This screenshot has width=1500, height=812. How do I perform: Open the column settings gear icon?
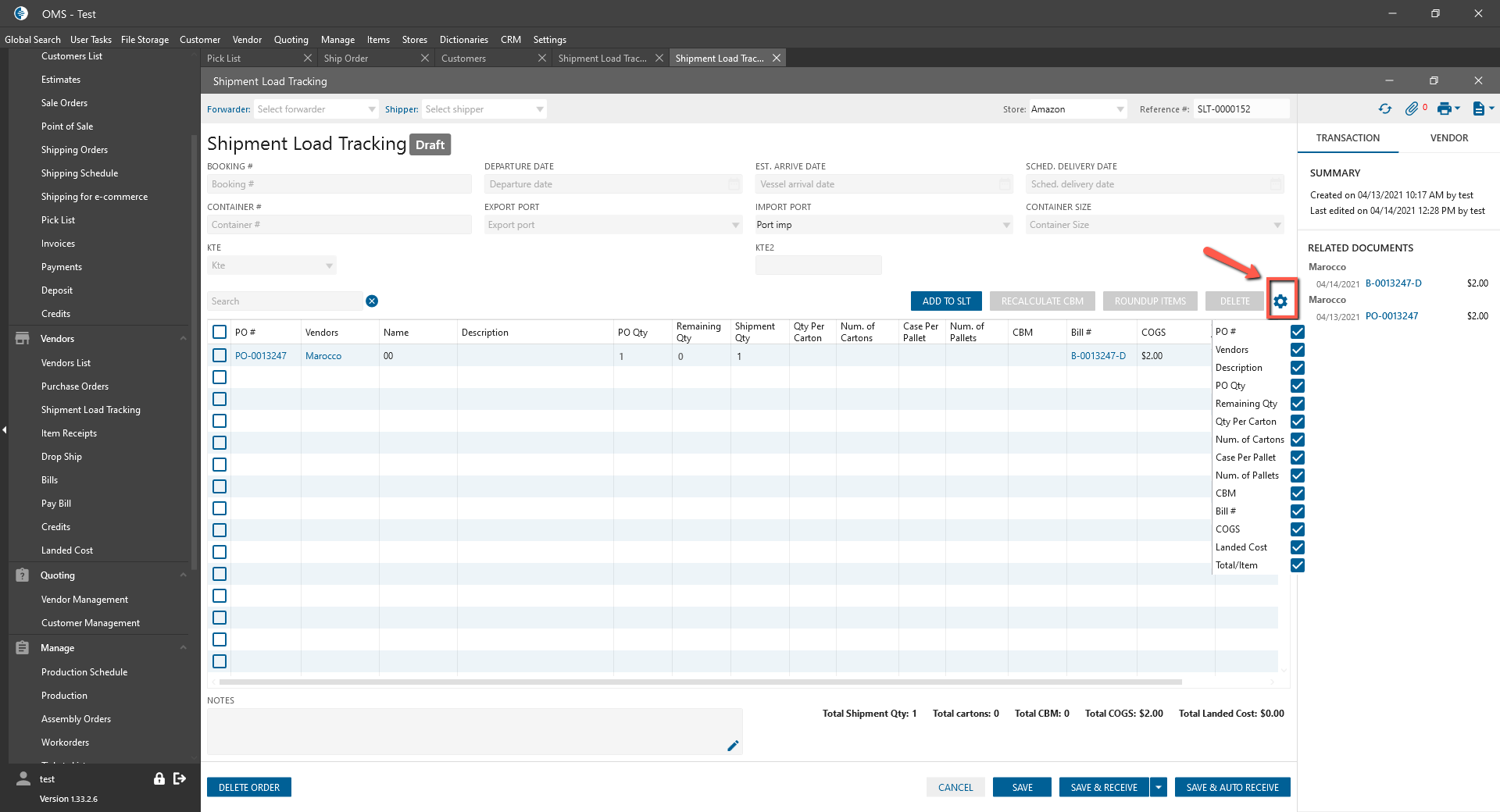[x=1280, y=301]
